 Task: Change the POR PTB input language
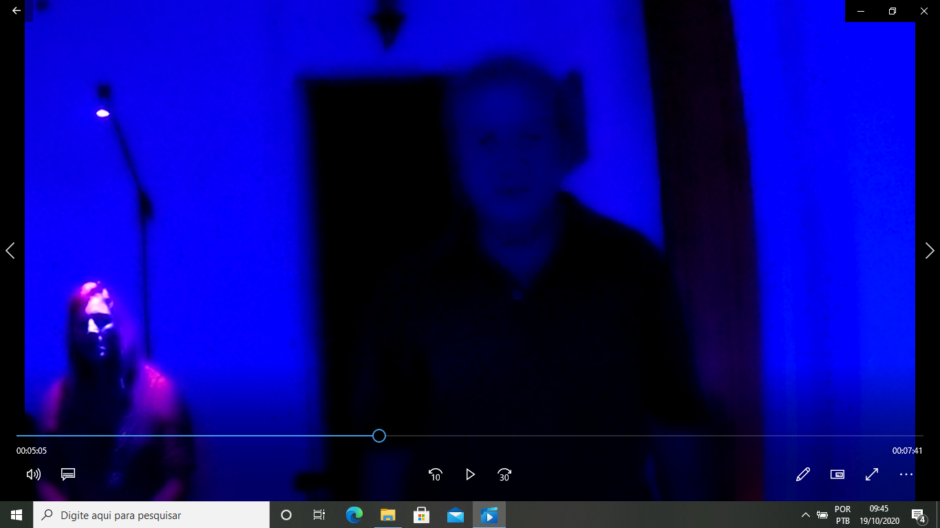coord(842,515)
